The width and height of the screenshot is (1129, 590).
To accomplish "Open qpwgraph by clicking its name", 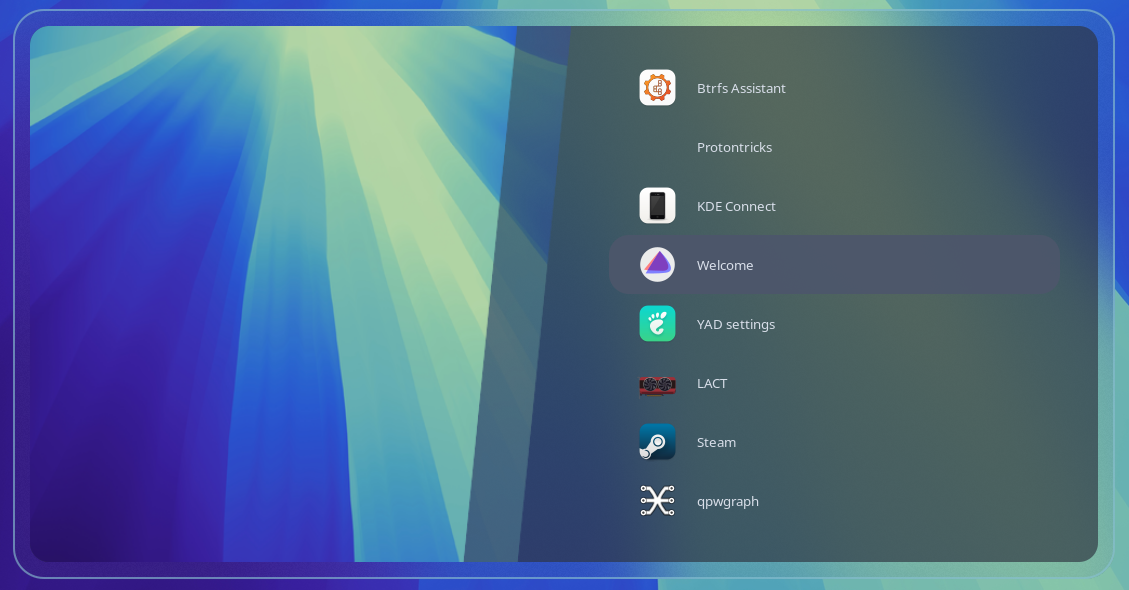I will (x=727, y=501).
